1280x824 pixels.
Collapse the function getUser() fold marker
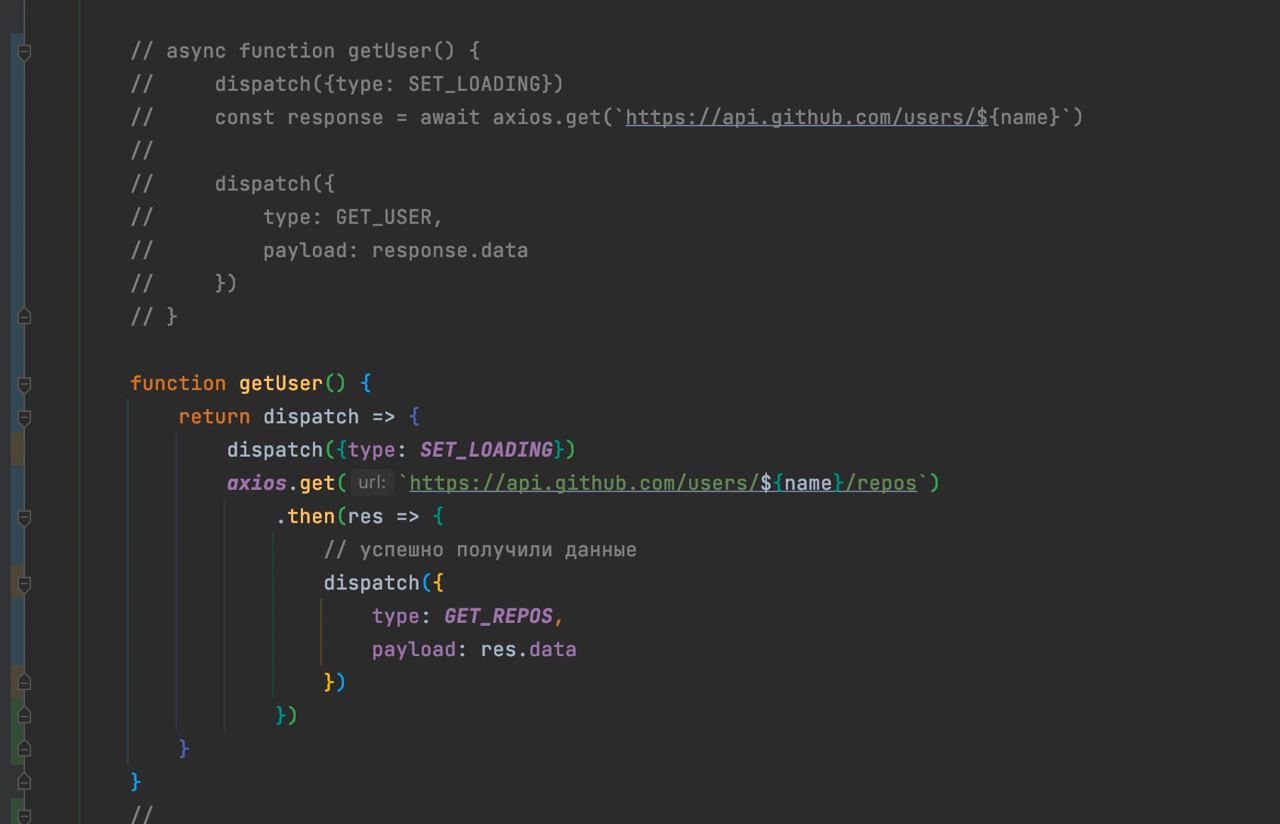pos(25,384)
